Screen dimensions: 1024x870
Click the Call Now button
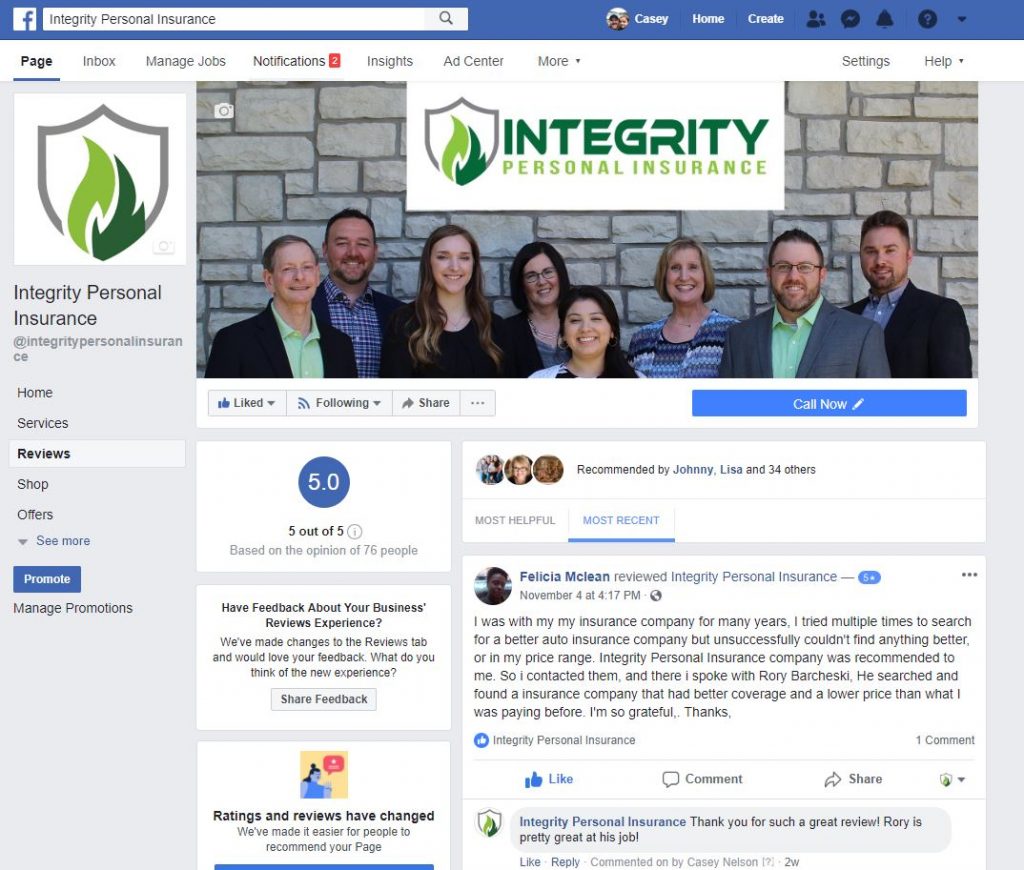pos(829,404)
